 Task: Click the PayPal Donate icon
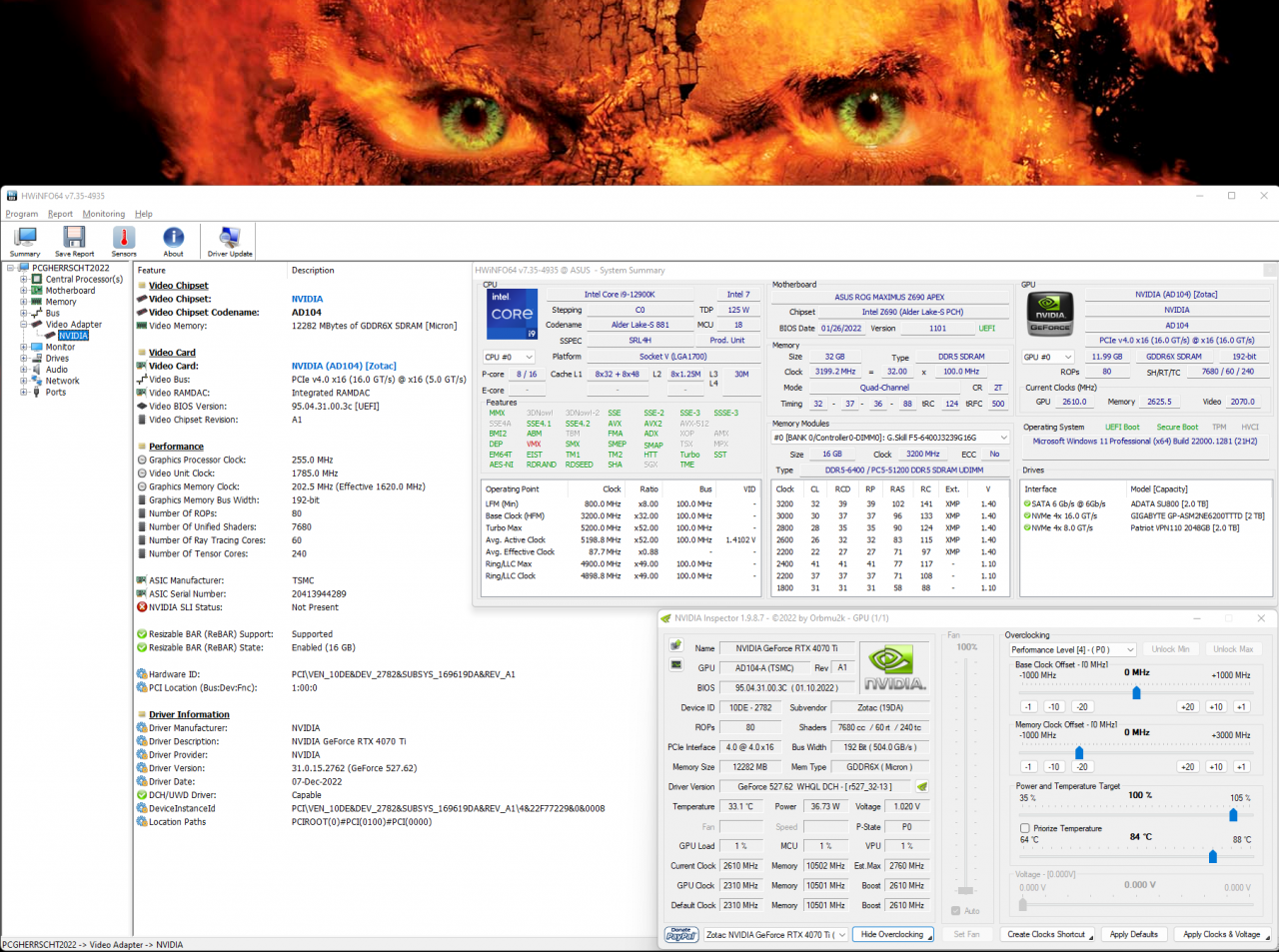(x=680, y=935)
